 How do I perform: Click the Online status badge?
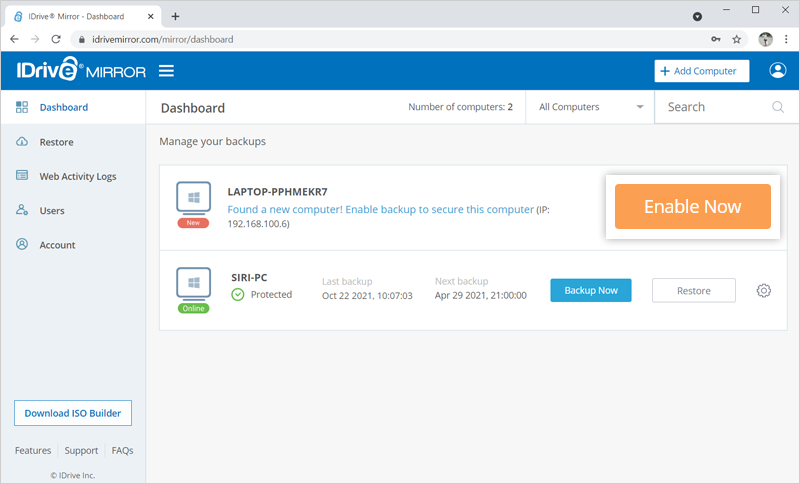[x=193, y=308]
